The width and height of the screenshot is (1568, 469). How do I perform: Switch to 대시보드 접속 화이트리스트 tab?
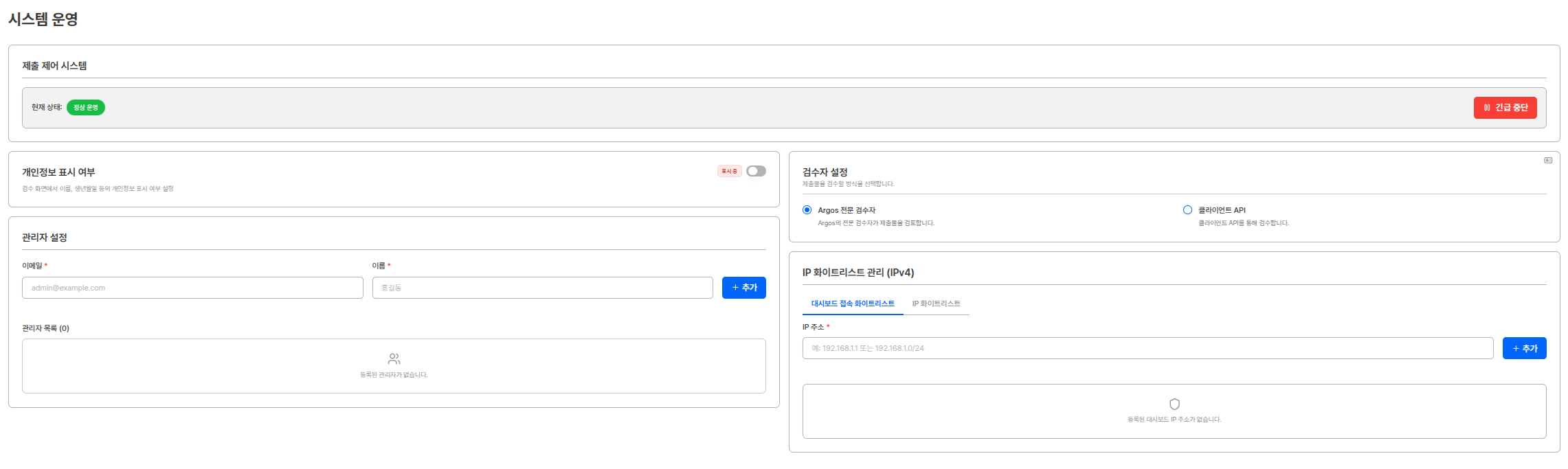point(853,304)
